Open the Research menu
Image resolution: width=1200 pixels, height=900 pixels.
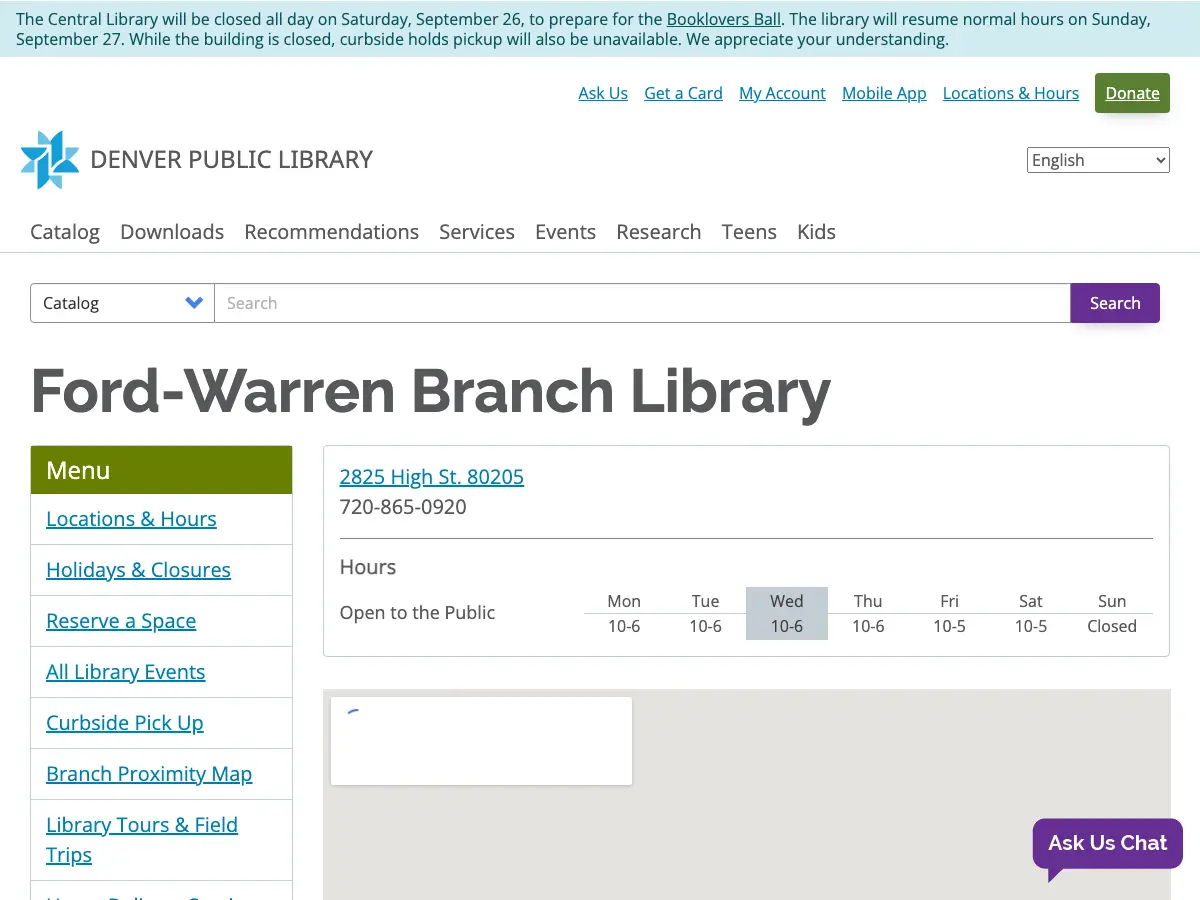tap(659, 232)
